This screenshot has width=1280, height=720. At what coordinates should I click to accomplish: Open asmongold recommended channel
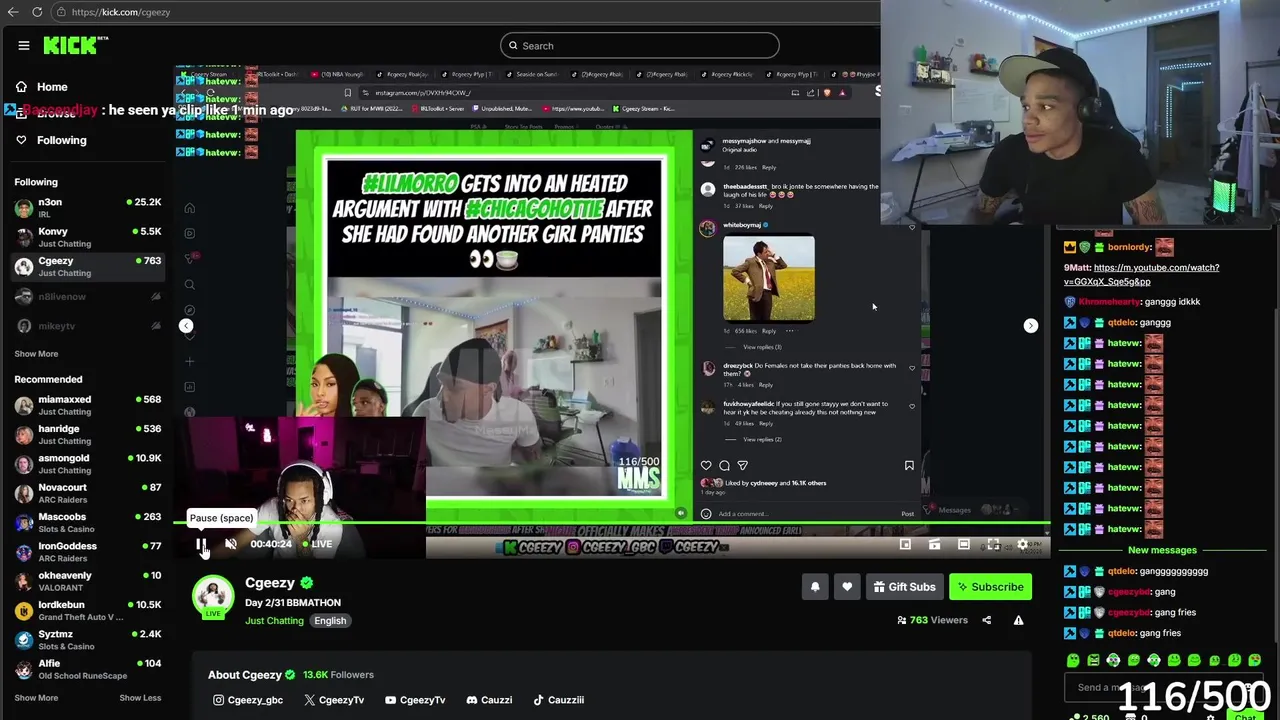click(88, 464)
